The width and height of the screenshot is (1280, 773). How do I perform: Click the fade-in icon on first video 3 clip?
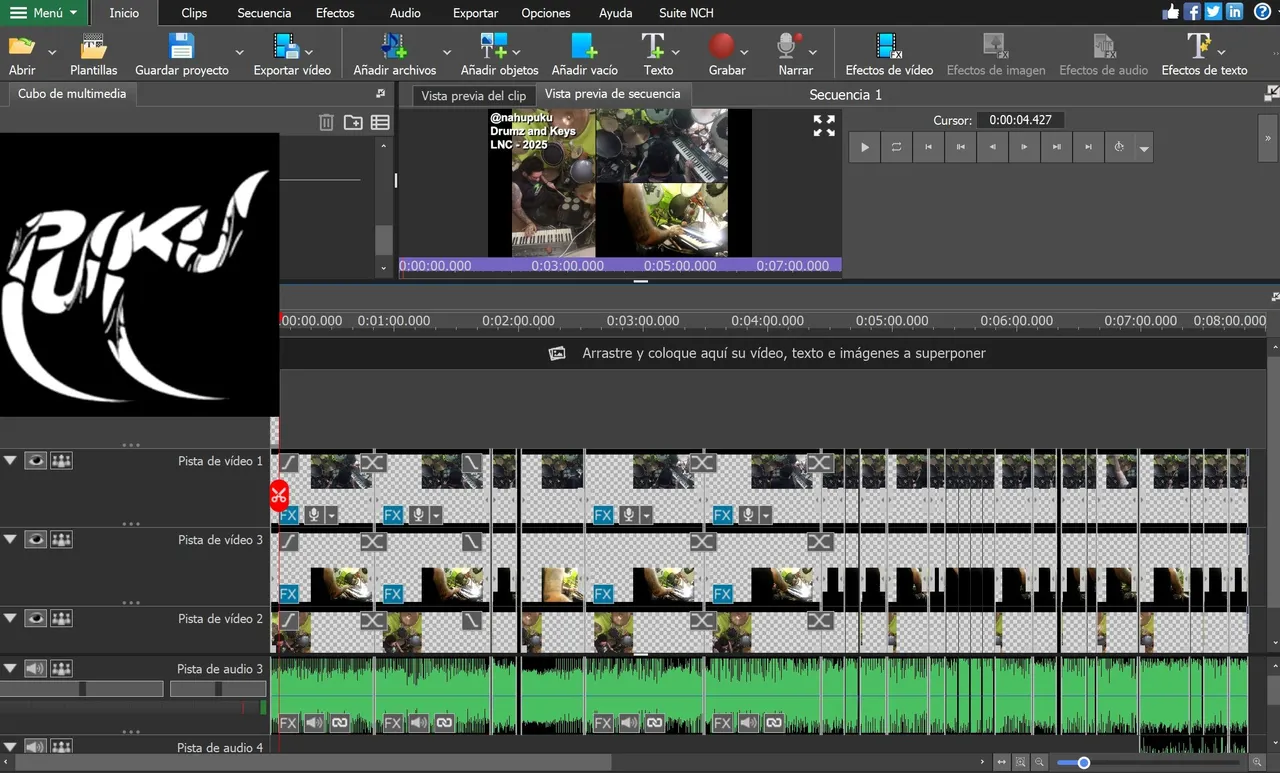tap(289, 541)
